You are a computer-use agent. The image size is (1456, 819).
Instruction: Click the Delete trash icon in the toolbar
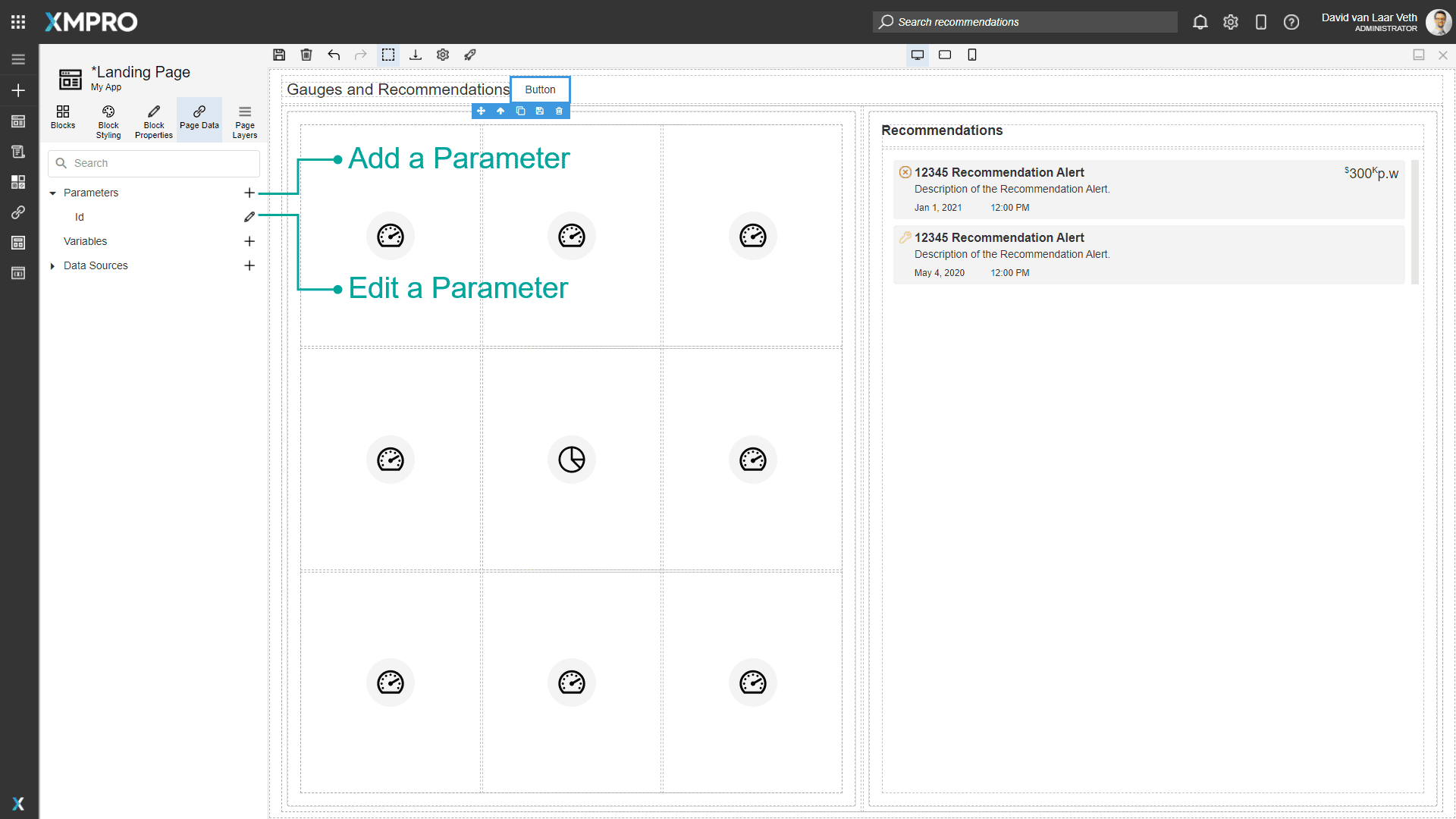coord(306,55)
